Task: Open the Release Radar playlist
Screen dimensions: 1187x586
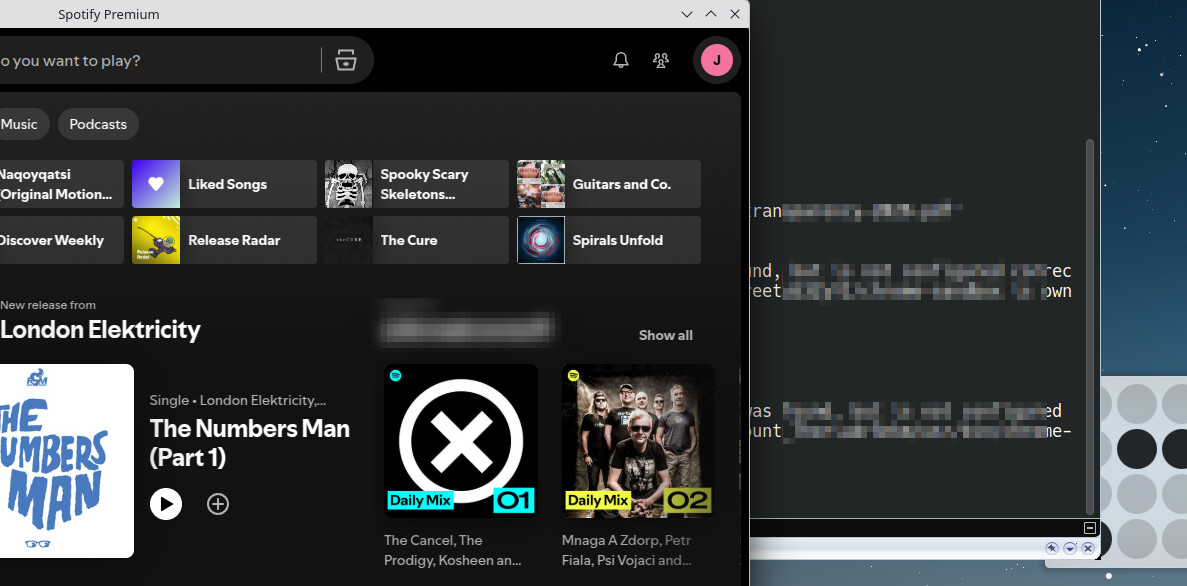Action: point(224,240)
